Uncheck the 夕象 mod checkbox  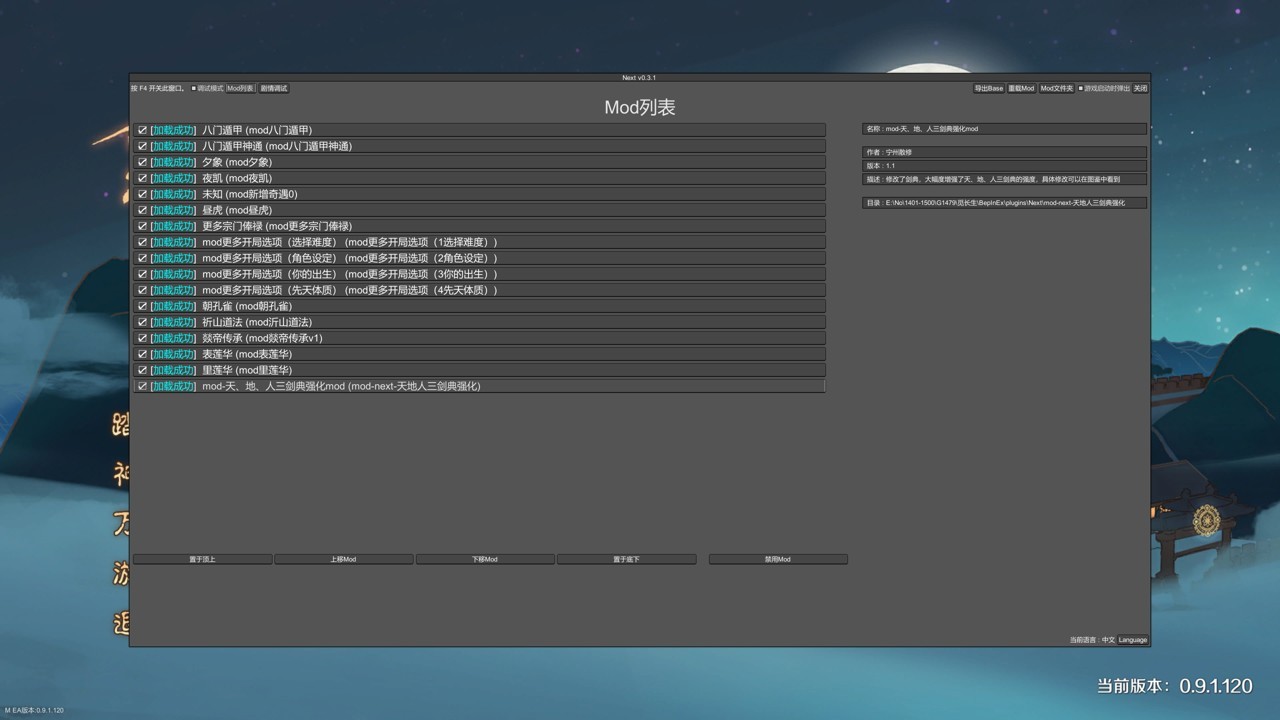(142, 162)
